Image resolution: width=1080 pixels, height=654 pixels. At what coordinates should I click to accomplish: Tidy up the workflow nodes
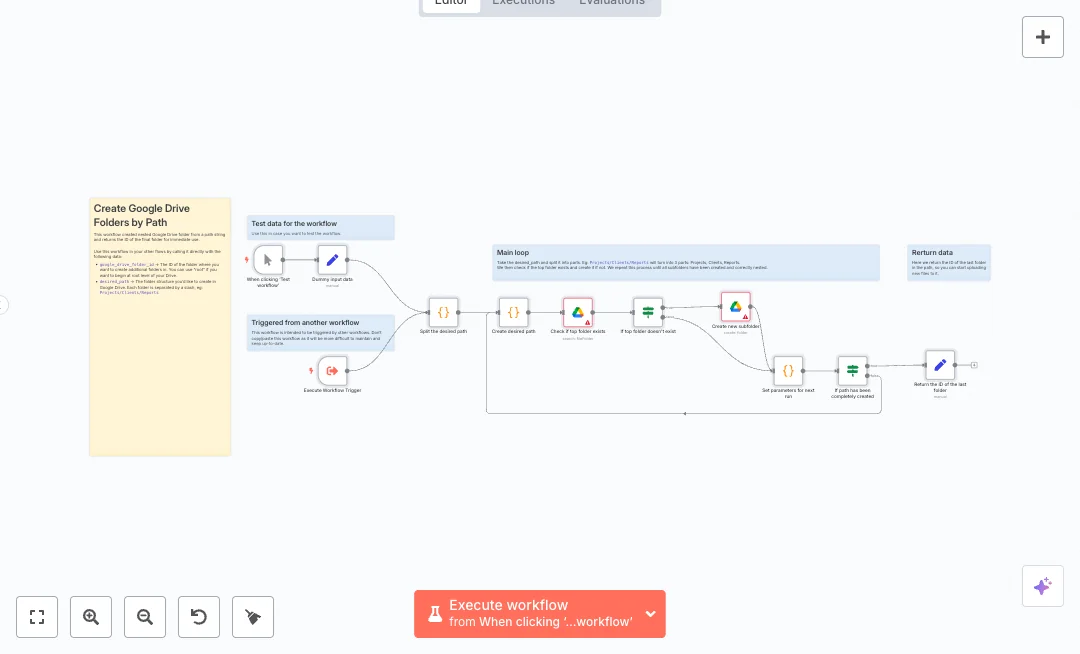[x=253, y=617]
